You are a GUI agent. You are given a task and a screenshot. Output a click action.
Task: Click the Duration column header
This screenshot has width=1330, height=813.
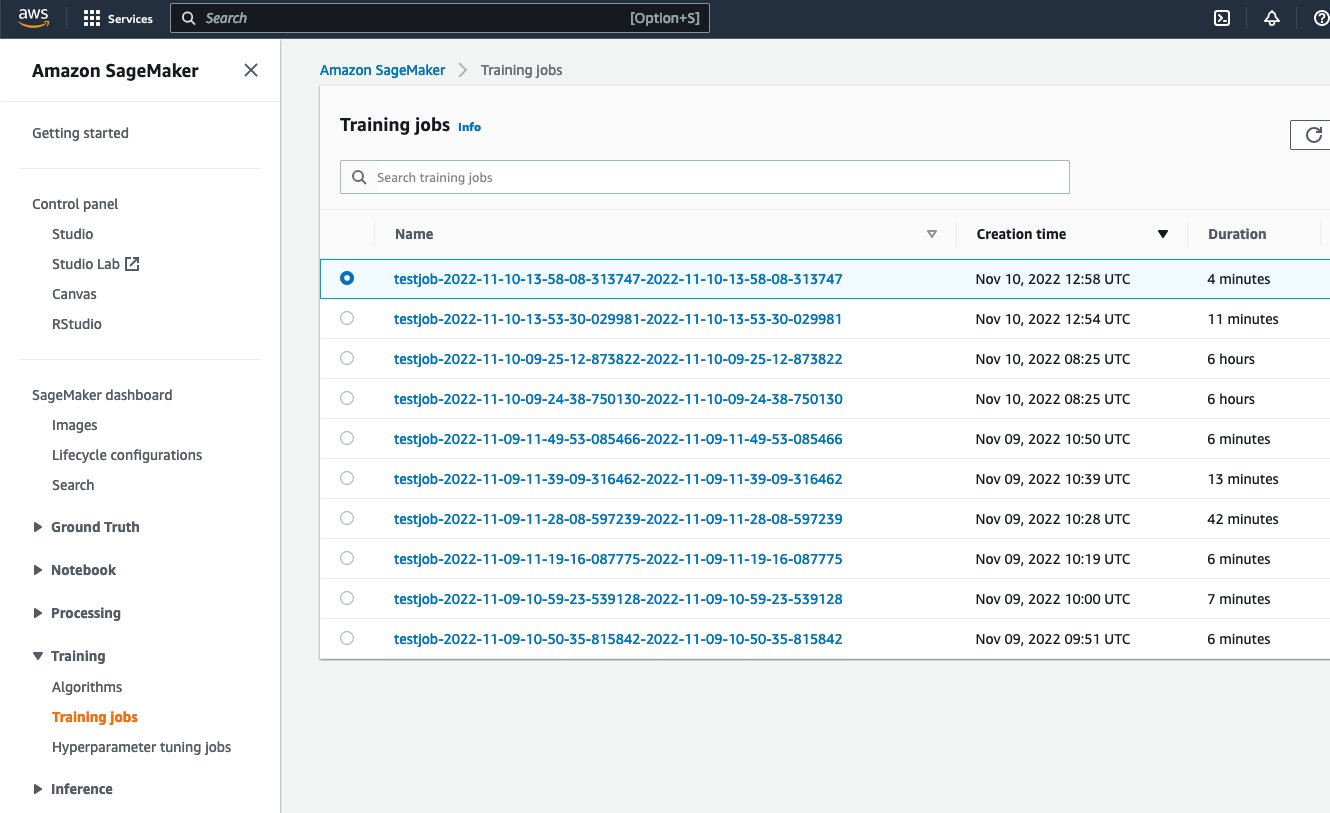(1237, 234)
